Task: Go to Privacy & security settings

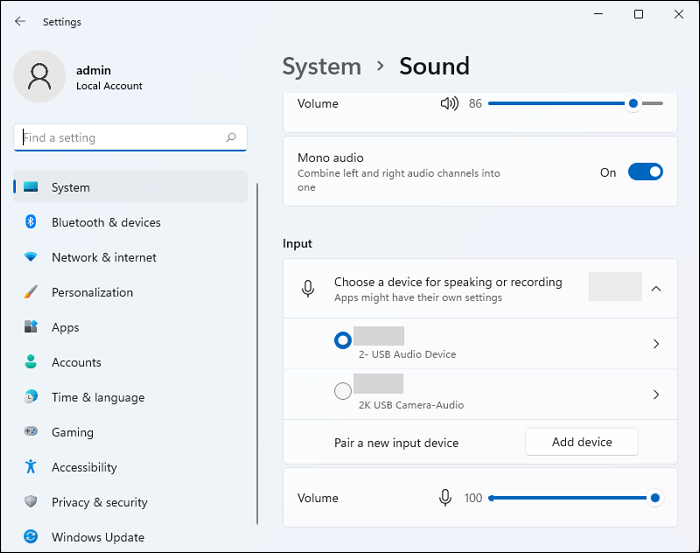Action: tap(99, 502)
